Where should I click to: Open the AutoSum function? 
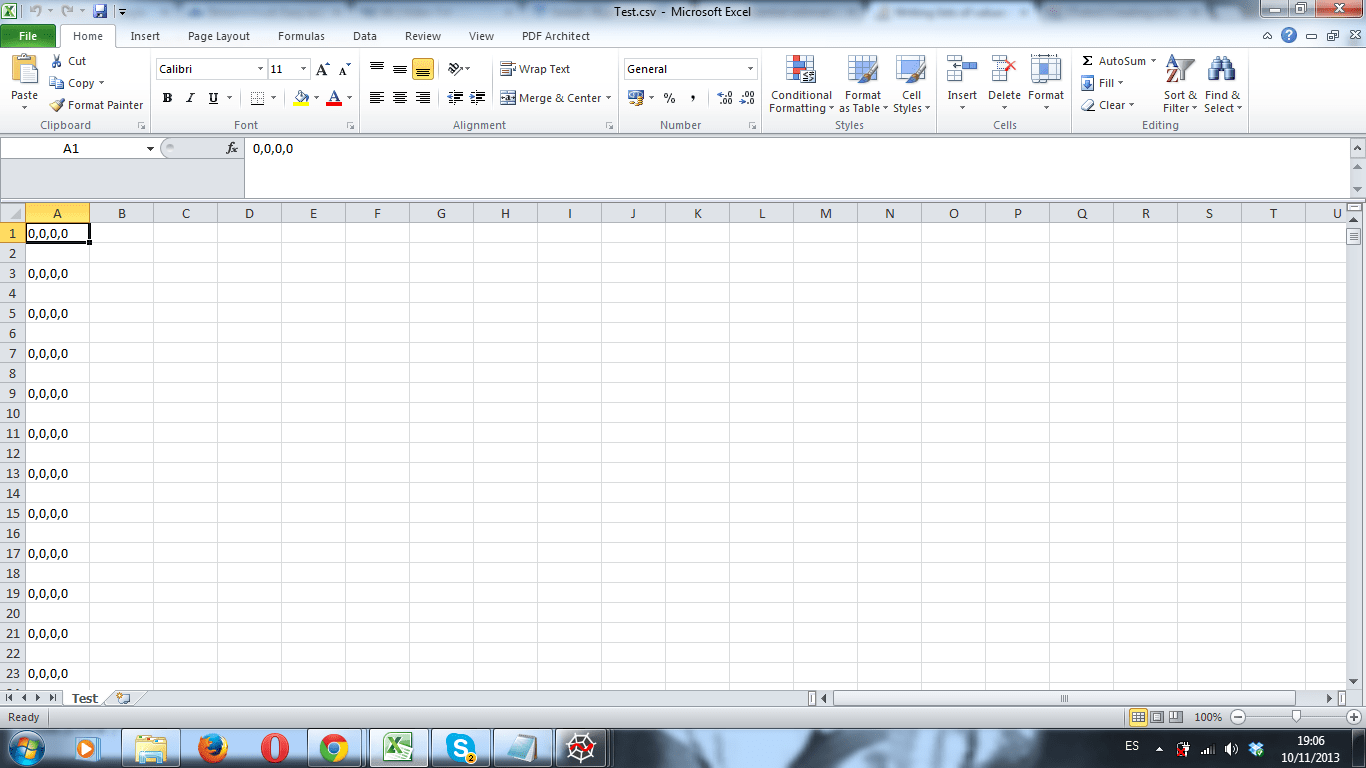tap(1113, 60)
